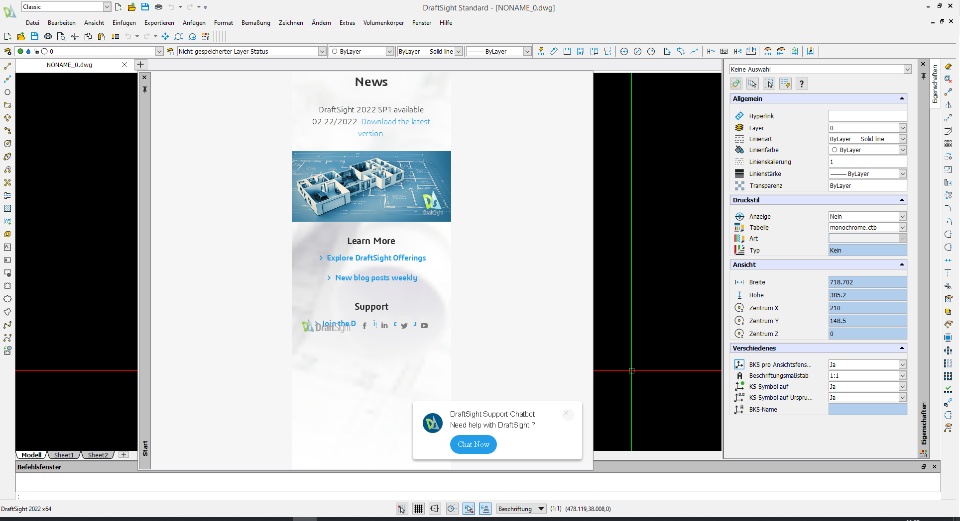The image size is (960, 521).
Task: Click the Save icon in the standard toolbar
Action: (34, 37)
